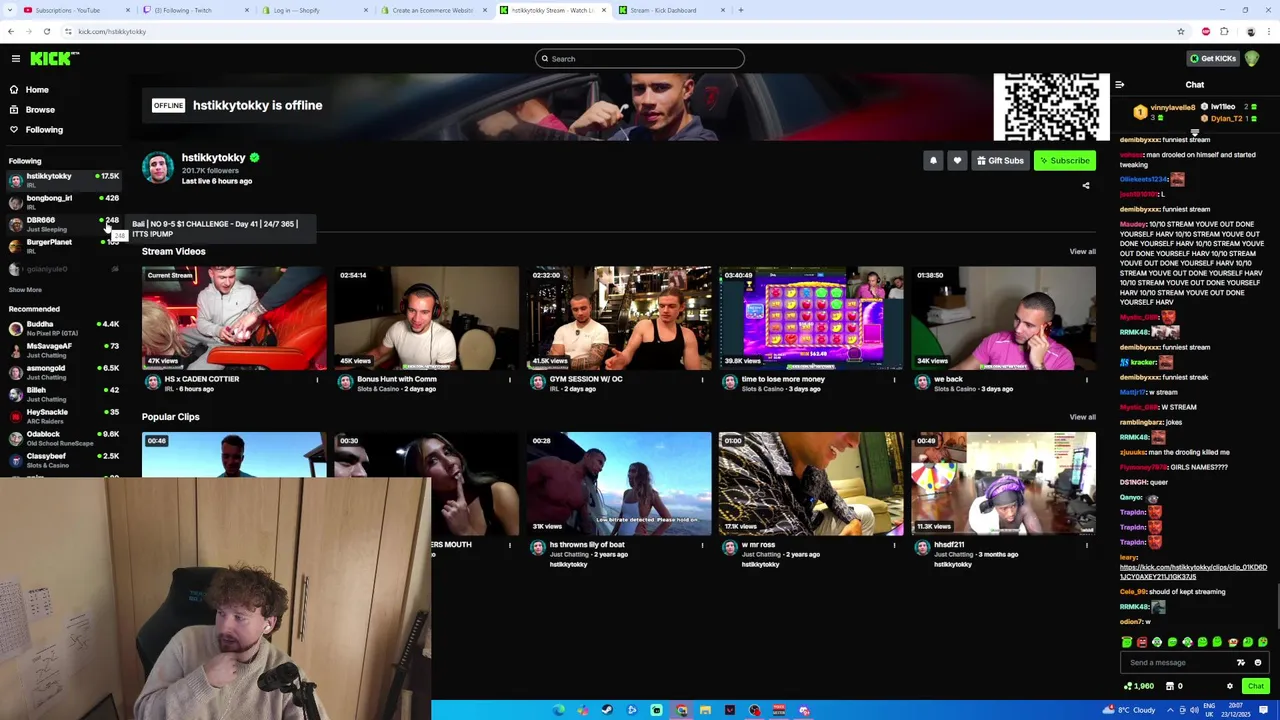Open Buddha in Recommended list
Viewport: 1280px width, 720px height.
63,328
